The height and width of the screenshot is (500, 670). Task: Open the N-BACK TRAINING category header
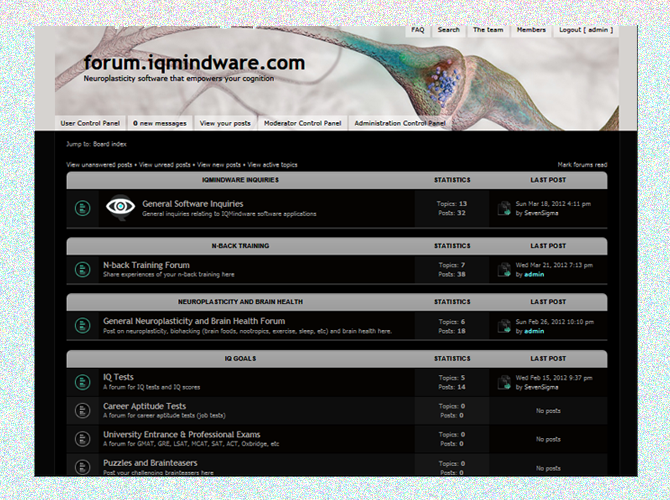(241, 246)
